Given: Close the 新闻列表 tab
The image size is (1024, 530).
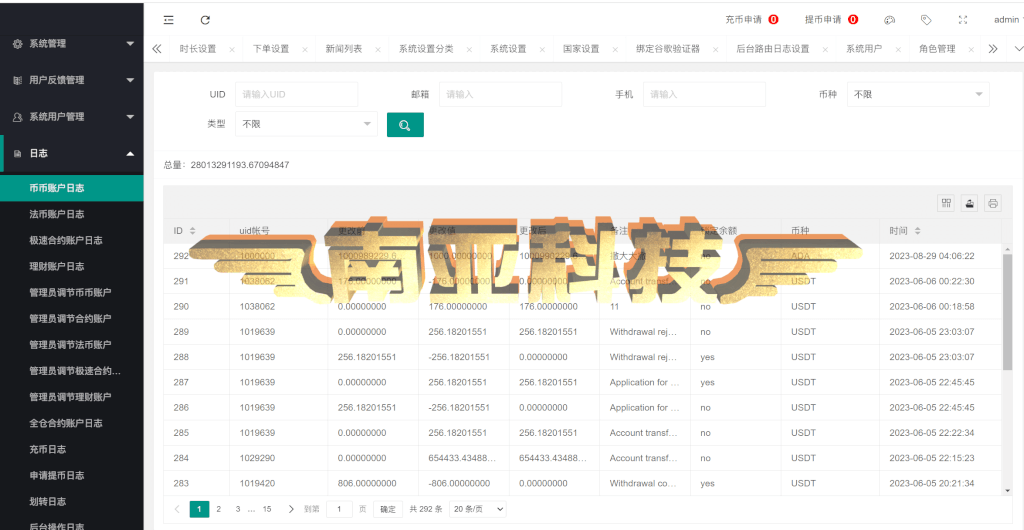Looking at the screenshot, I should coord(378,50).
